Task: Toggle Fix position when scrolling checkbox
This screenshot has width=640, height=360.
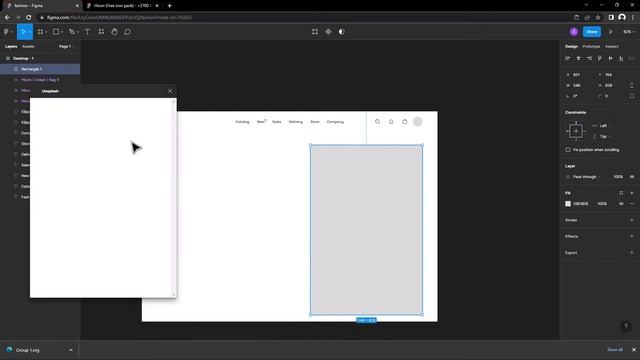Action: (x=568, y=150)
